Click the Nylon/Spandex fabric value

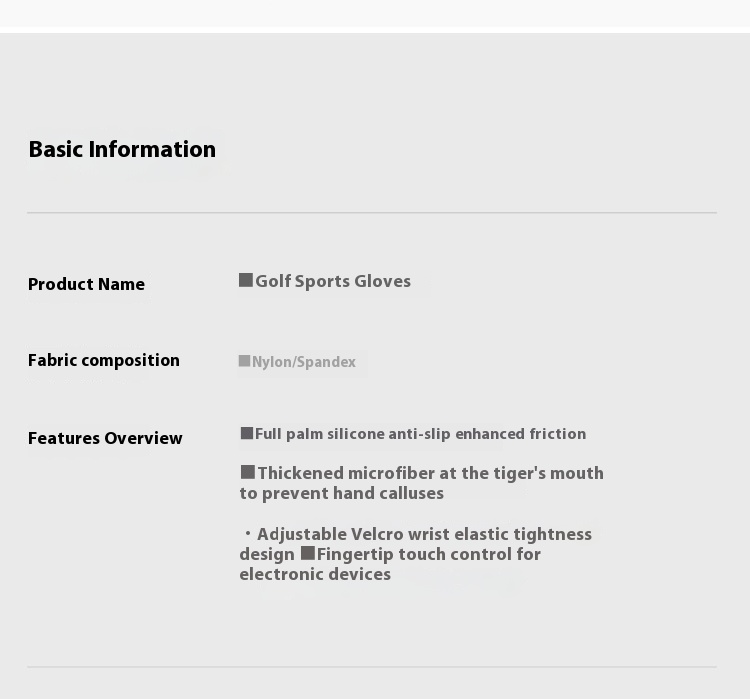click(x=304, y=362)
